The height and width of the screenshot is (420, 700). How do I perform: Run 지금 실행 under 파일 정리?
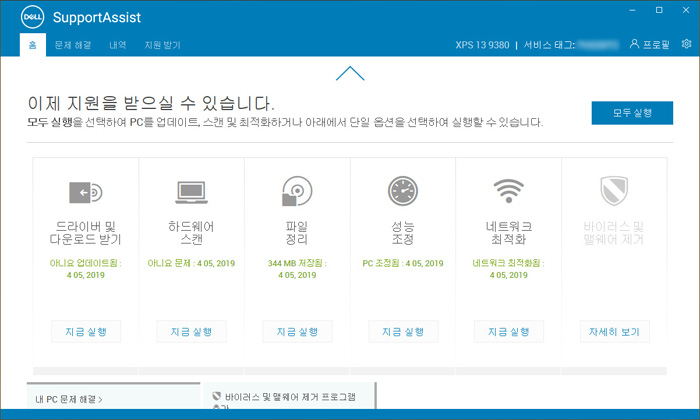coord(297,332)
